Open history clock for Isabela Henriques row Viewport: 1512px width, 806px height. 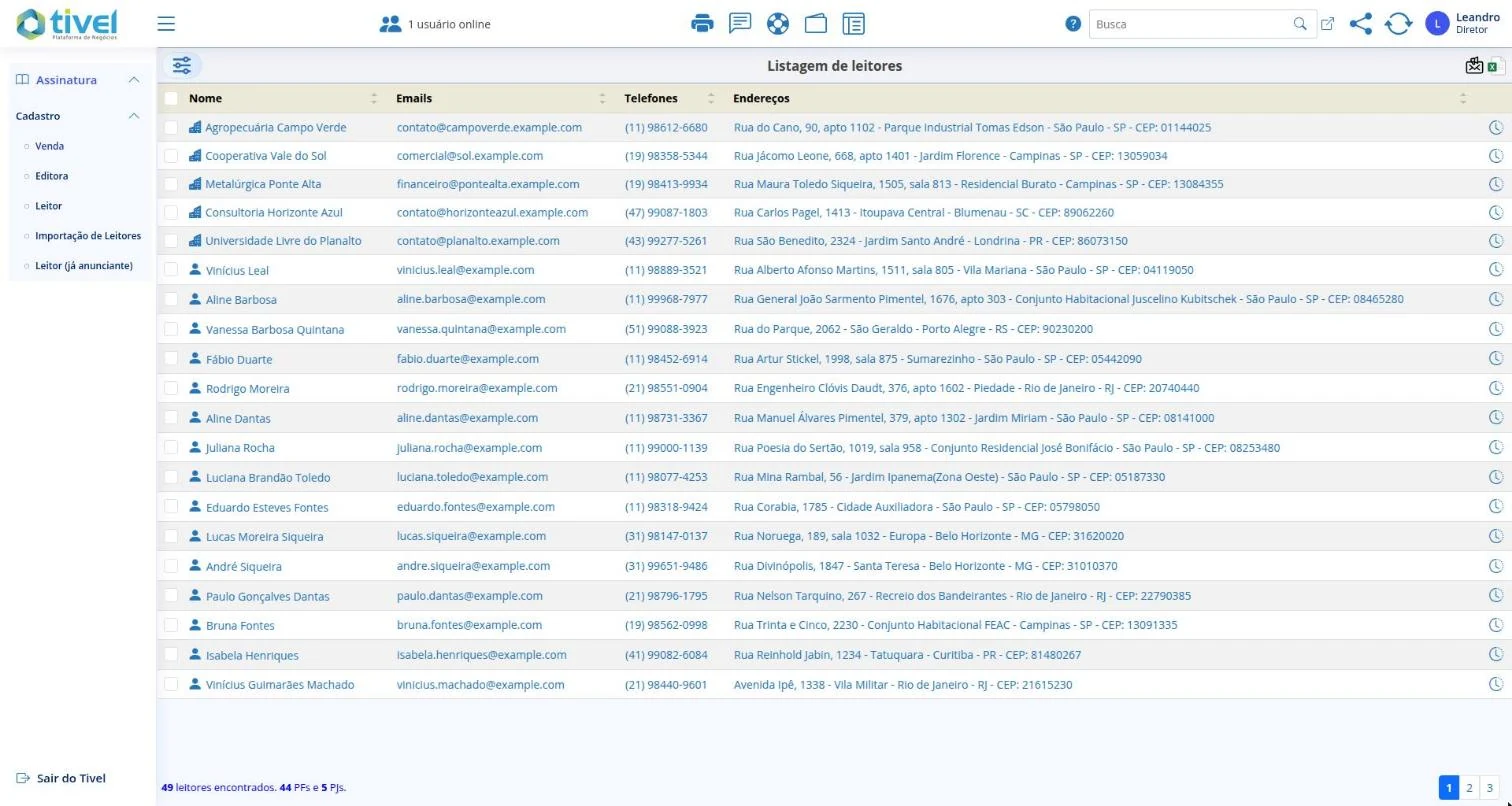point(1496,655)
